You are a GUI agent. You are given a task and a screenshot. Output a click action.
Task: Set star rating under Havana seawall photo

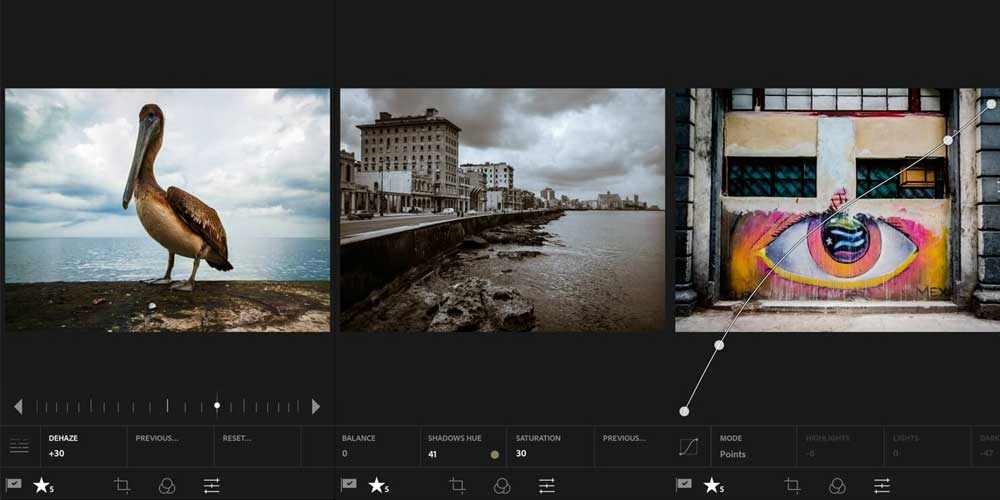tap(378, 485)
